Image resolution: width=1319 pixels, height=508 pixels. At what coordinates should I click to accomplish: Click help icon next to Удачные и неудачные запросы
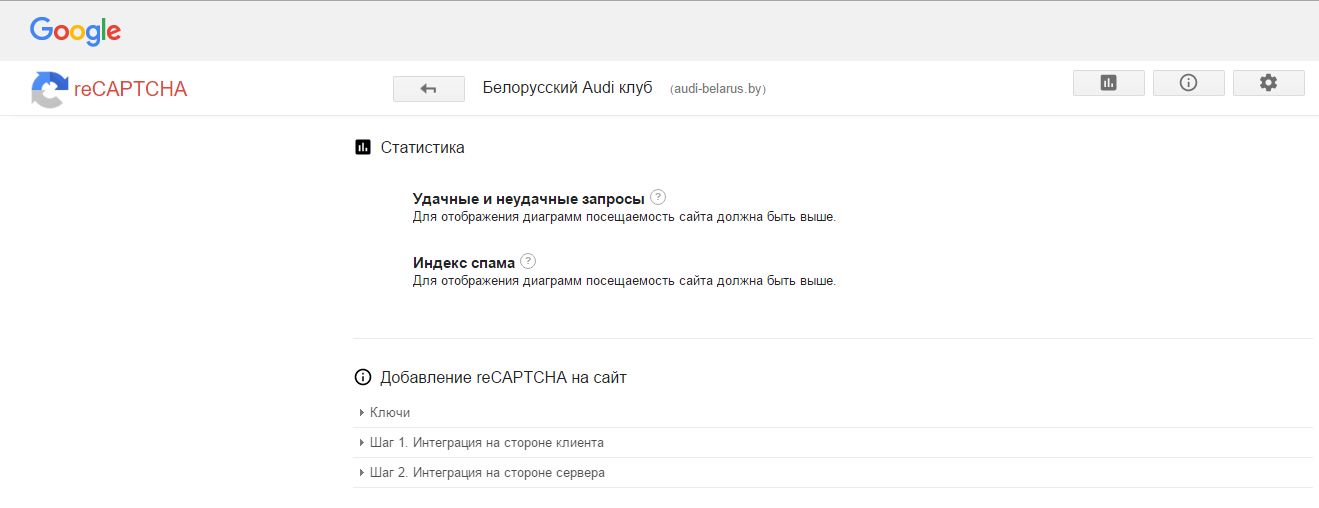(658, 197)
